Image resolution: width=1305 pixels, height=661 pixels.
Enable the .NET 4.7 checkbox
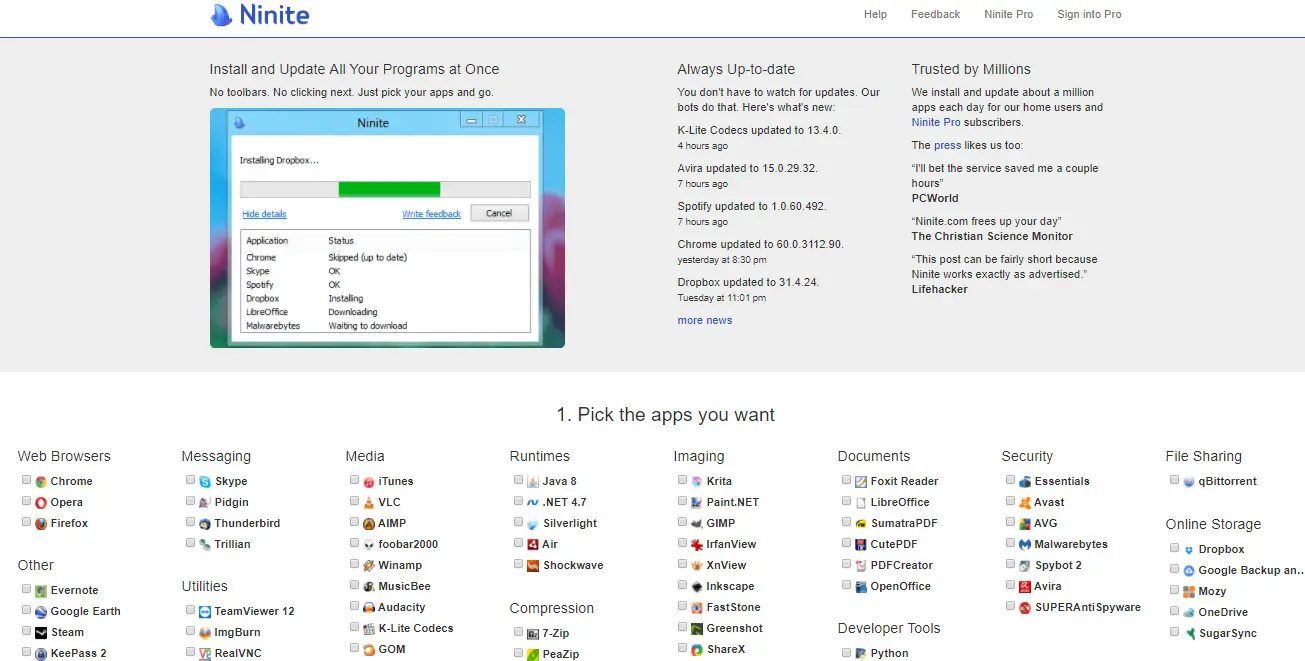(519, 501)
